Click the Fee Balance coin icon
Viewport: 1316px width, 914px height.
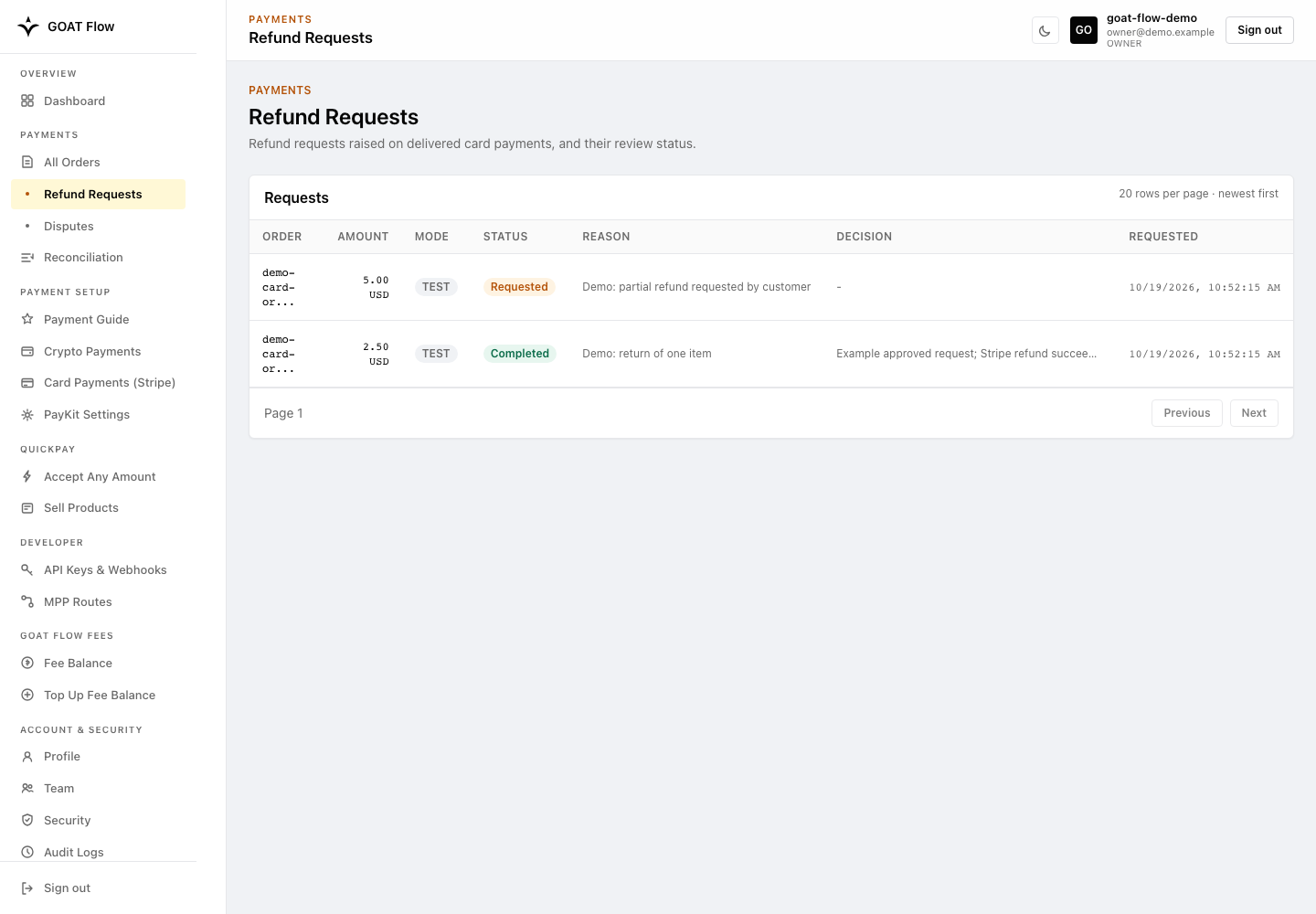click(27, 663)
